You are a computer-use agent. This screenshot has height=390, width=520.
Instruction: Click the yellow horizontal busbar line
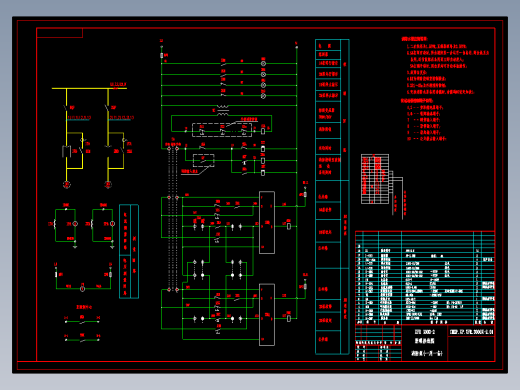pyautogui.click(x=89, y=88)
